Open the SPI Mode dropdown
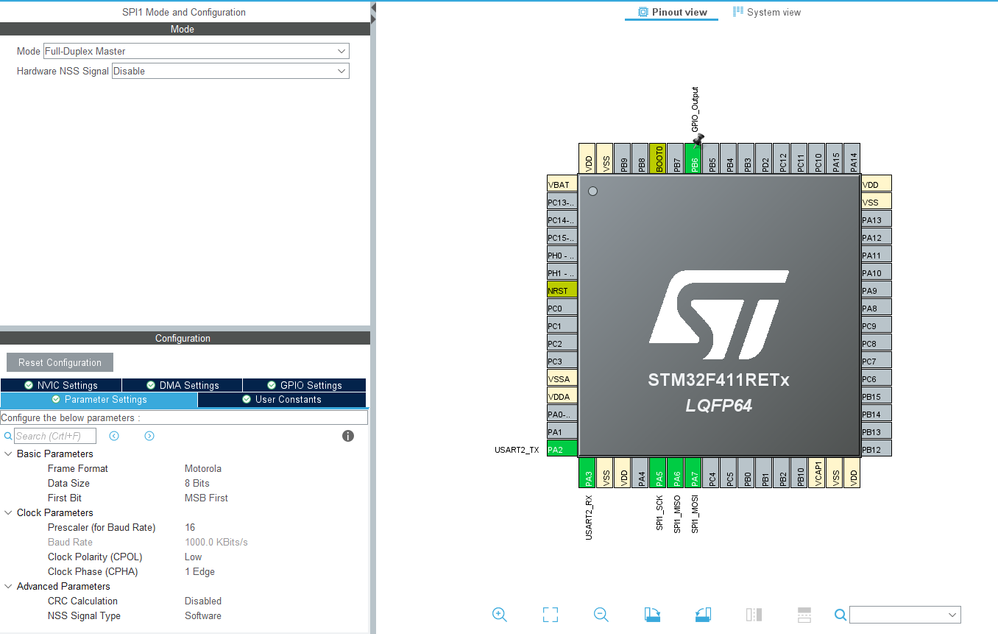The image size is (998, 634). tap(196, 51)
